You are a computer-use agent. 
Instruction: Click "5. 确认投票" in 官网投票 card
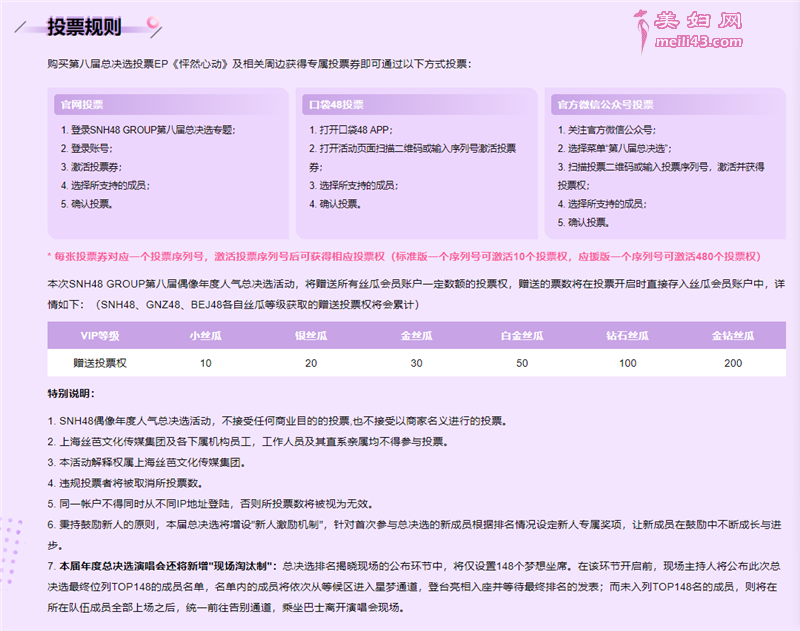[87, 204]
